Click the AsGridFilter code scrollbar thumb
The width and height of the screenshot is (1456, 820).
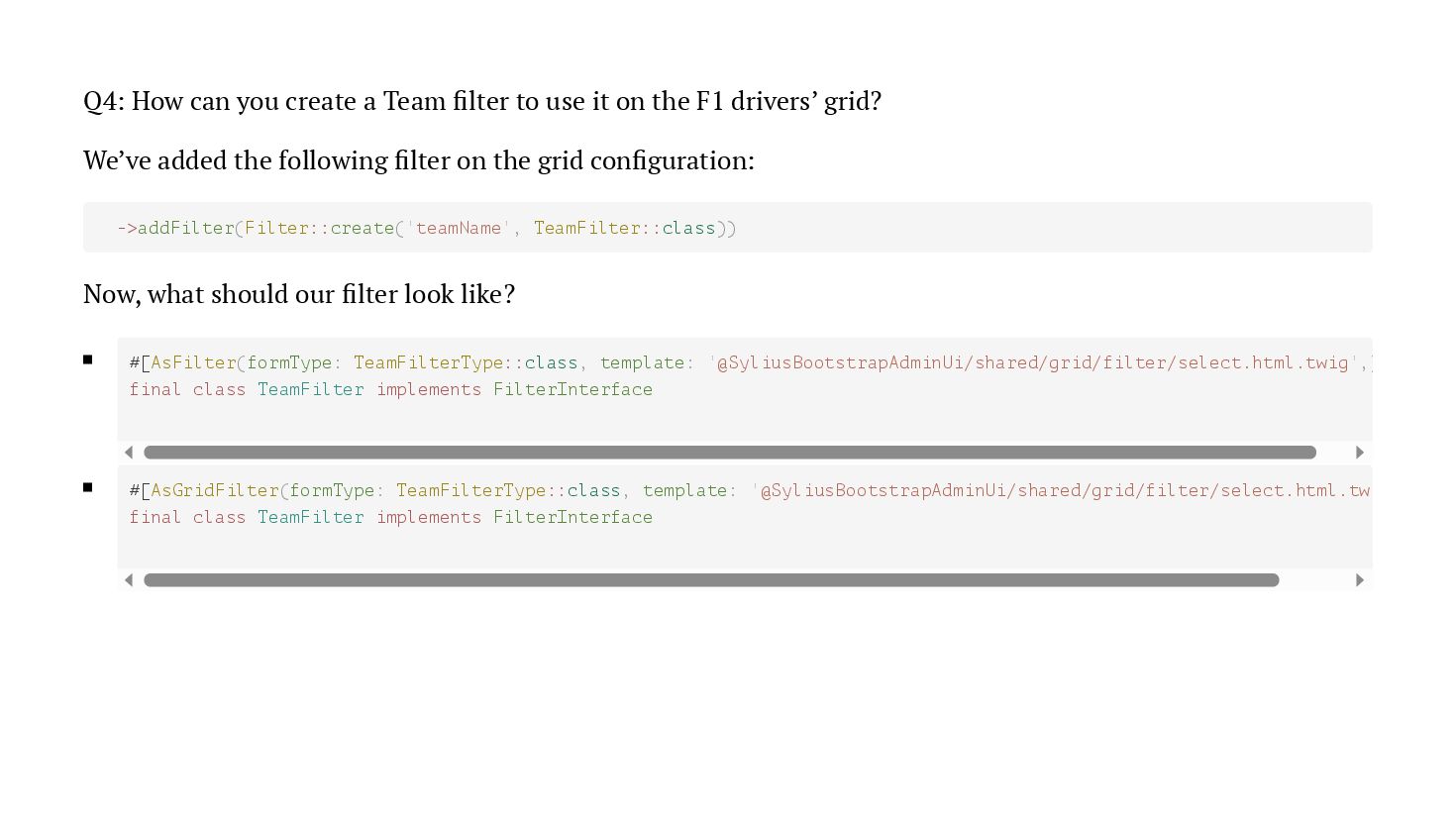click(x=711, y=580)
